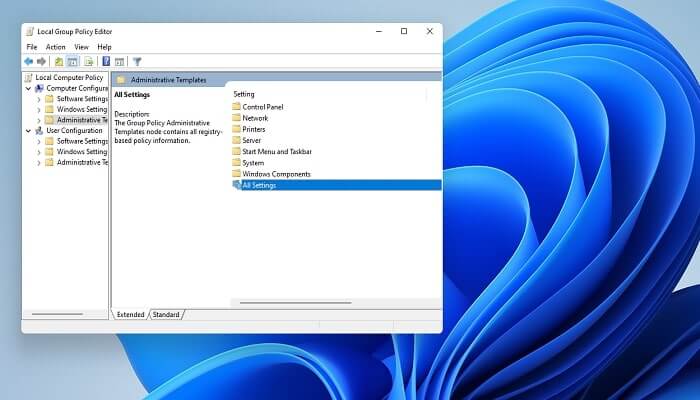Click the Forward arrow in toolbar
Image resolution: width=700 pixels, height=400 pixels.
click(x=41, y=62)
